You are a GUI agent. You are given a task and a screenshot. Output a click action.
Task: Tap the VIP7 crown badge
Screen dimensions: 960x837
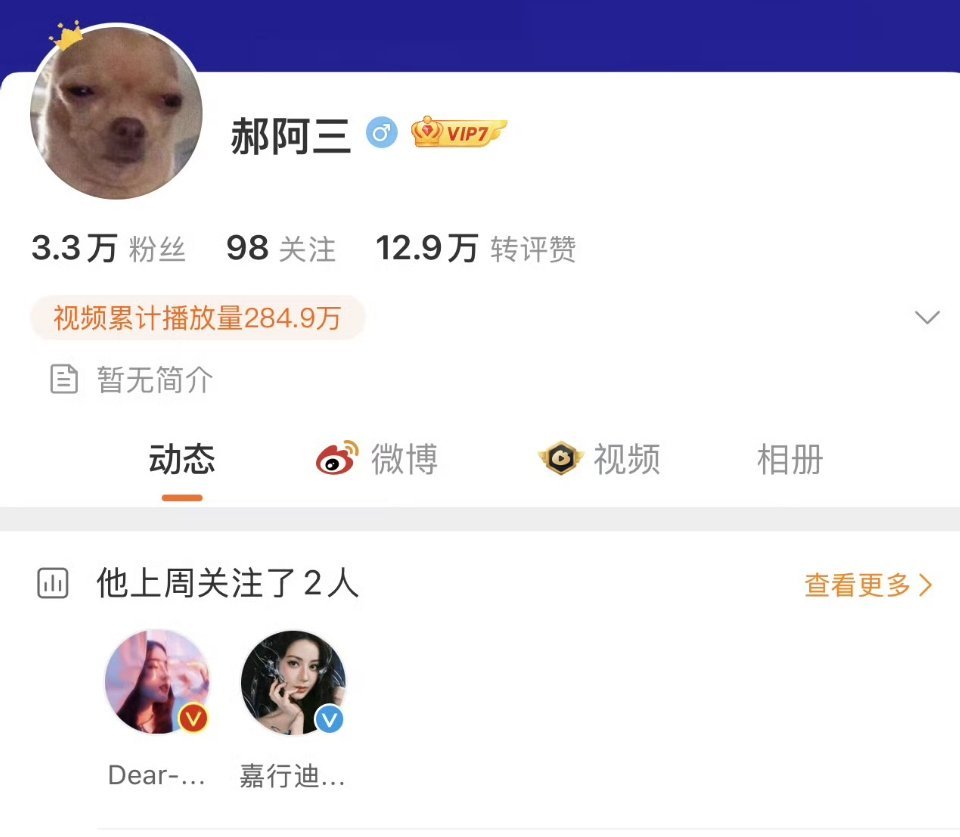coord(458,132)
